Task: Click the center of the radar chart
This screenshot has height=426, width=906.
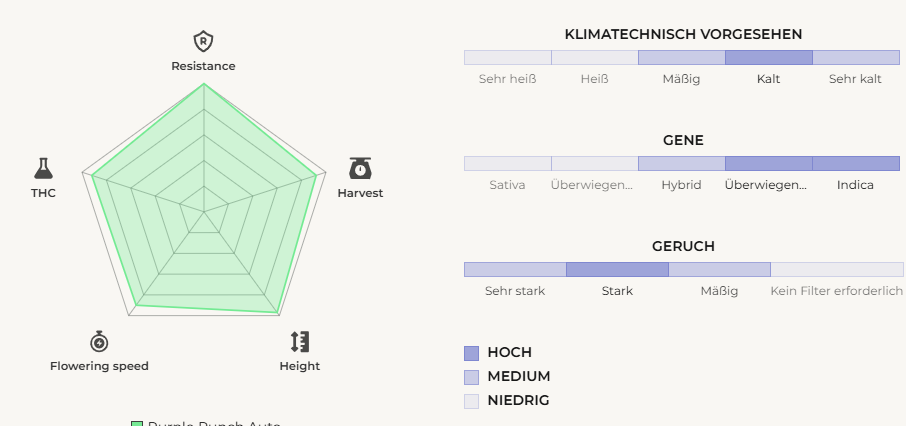Action: click(204, 211)
